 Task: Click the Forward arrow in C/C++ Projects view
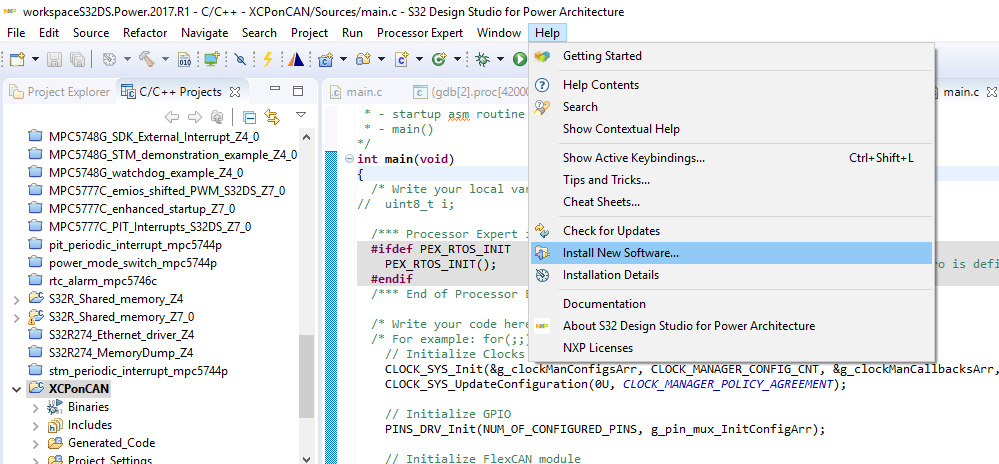point(194,117)
